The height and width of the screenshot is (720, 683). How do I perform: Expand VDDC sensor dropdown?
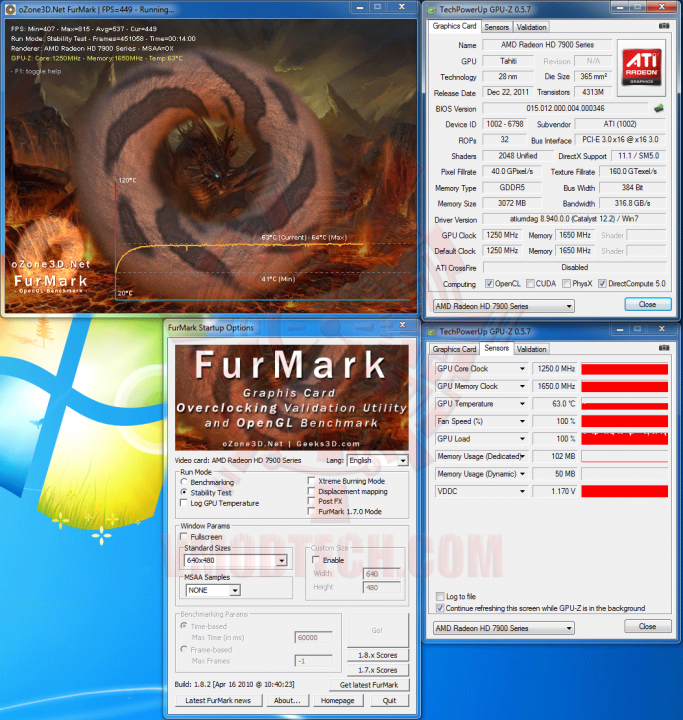(x=522, y=491)
